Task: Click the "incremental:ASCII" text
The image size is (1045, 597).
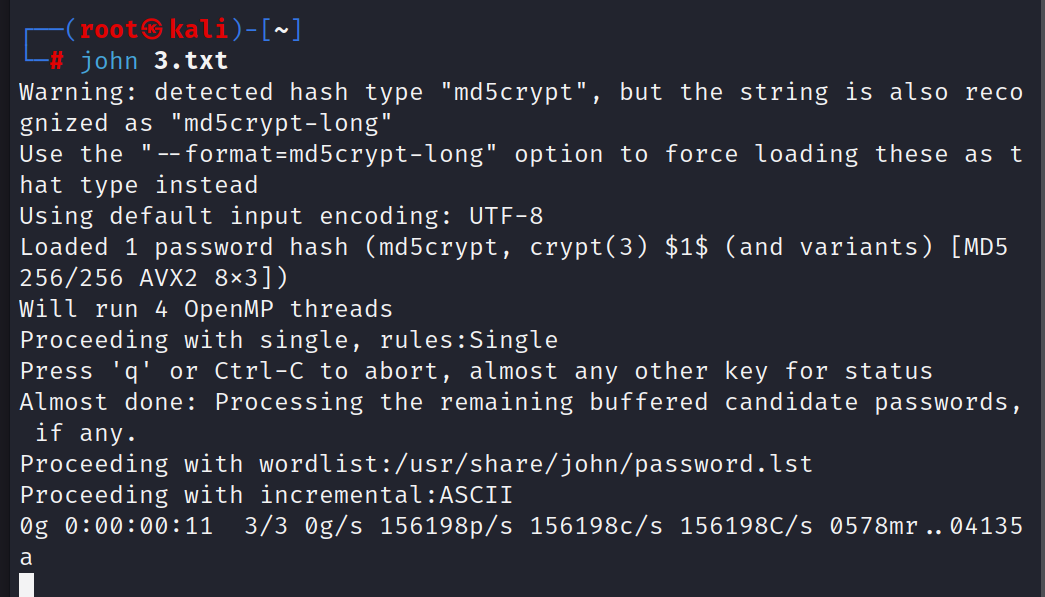Action: [x=387, y=495]
